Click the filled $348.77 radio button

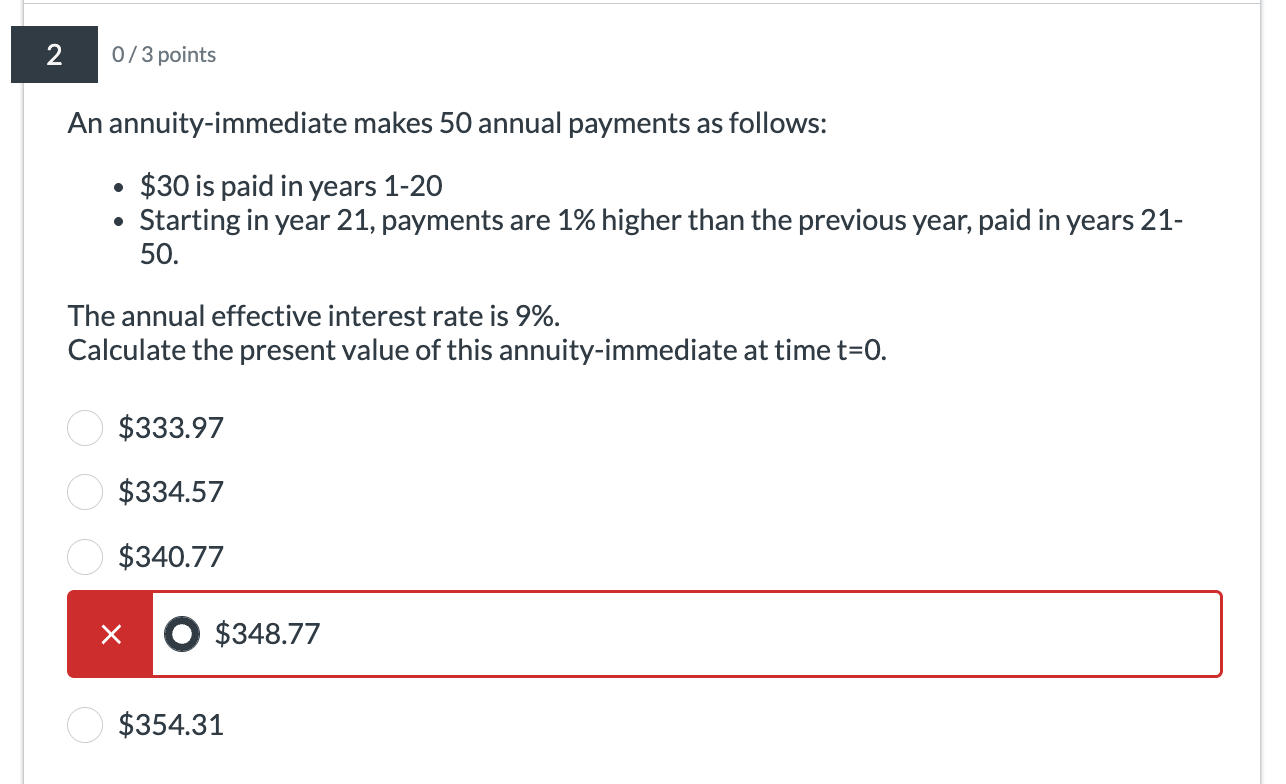(x=181, y=633)
